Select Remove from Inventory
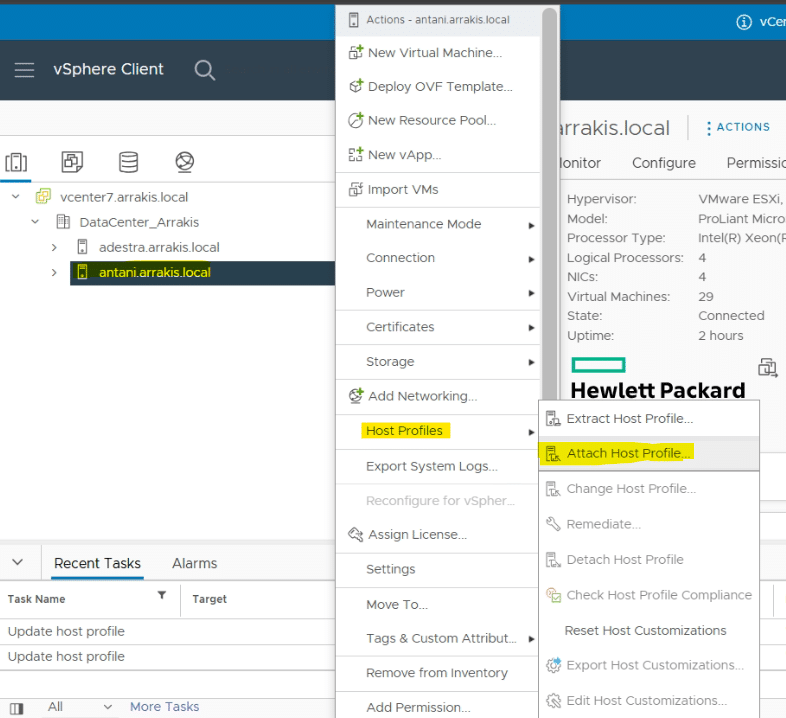Viewport: 786px width, 718px height. (x=438, y=673)
